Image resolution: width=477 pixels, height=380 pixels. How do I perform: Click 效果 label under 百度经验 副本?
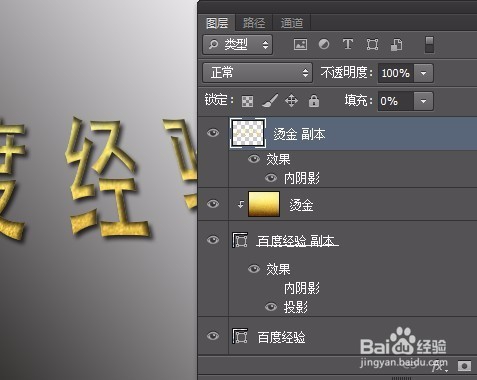[x=278, y=269]
